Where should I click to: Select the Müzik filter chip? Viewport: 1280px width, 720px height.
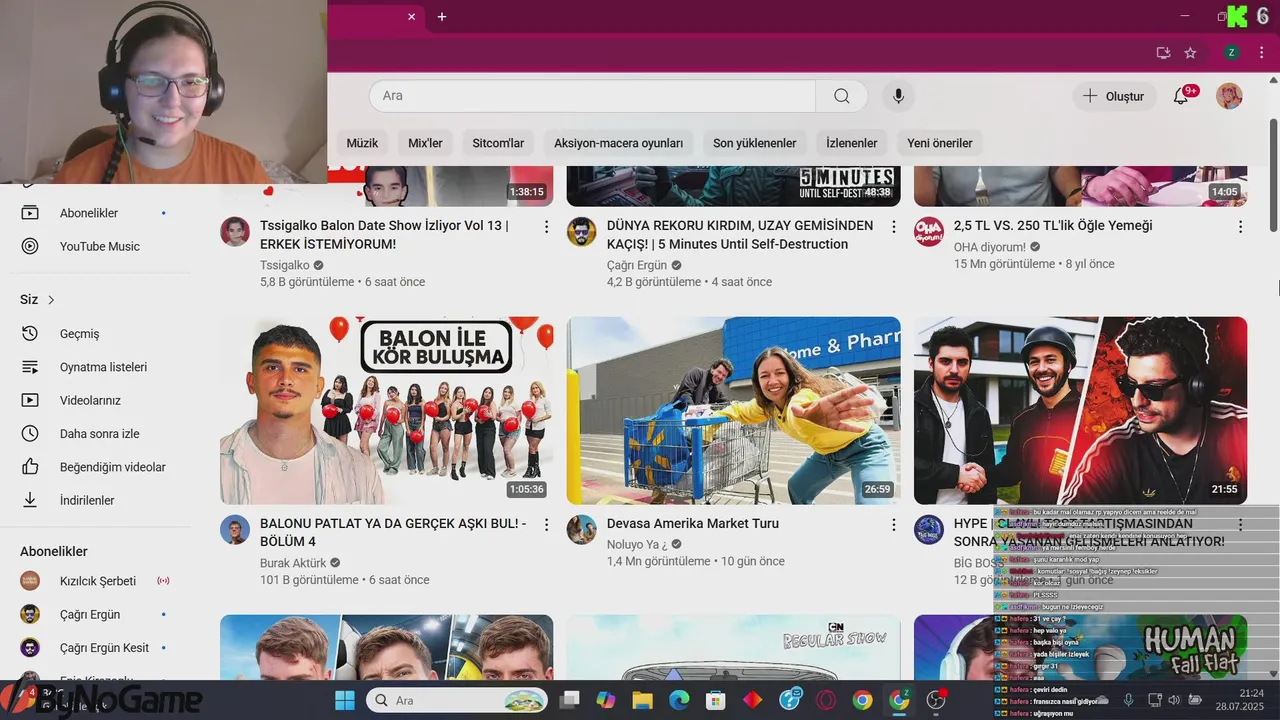click(x=362, y=143)
